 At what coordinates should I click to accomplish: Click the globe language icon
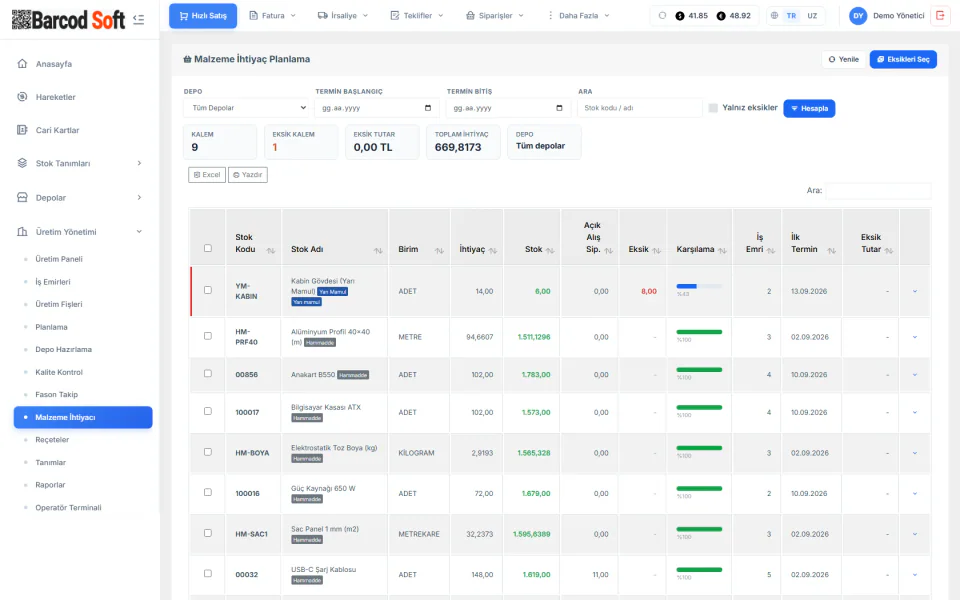774,16
